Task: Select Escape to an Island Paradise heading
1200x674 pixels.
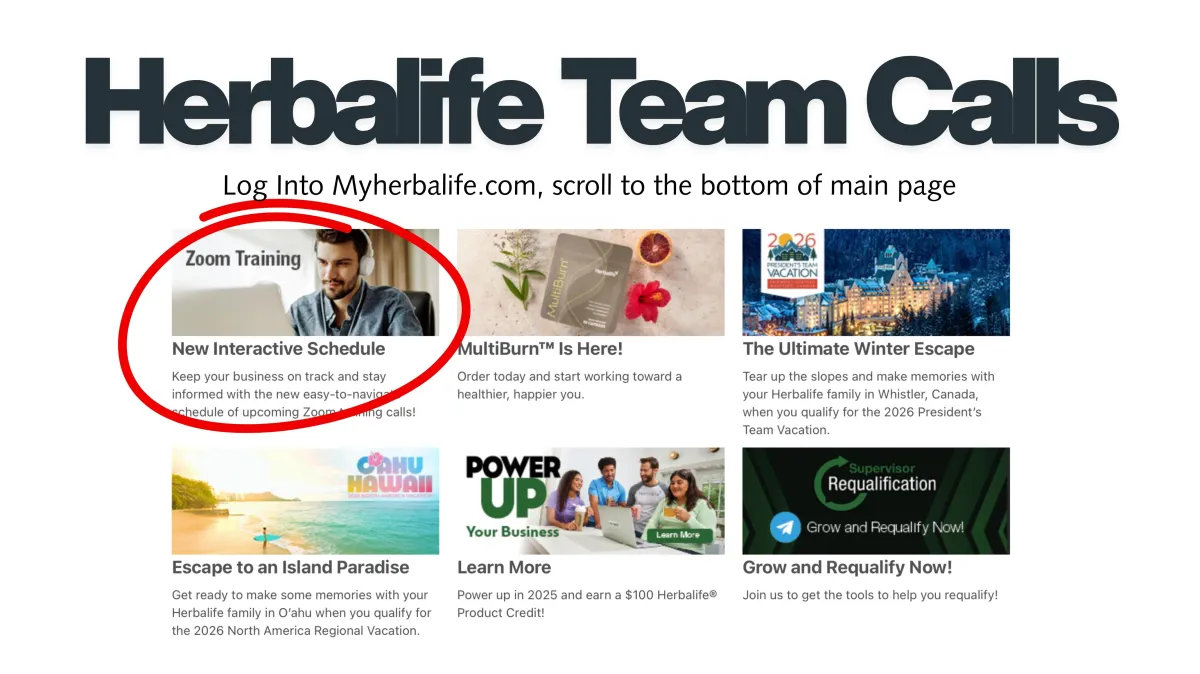Action: [x=290, y=567]
